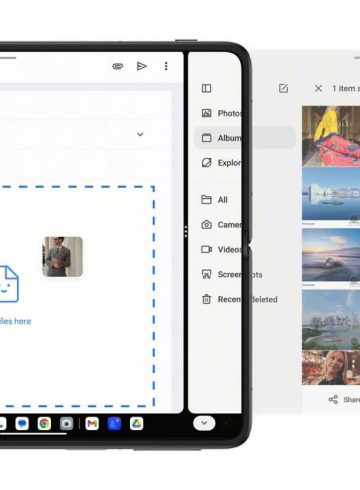This screenshot has width=360, height=490.
Task: Open Recently deleted in Gallery sidebar
Action: 239,299
